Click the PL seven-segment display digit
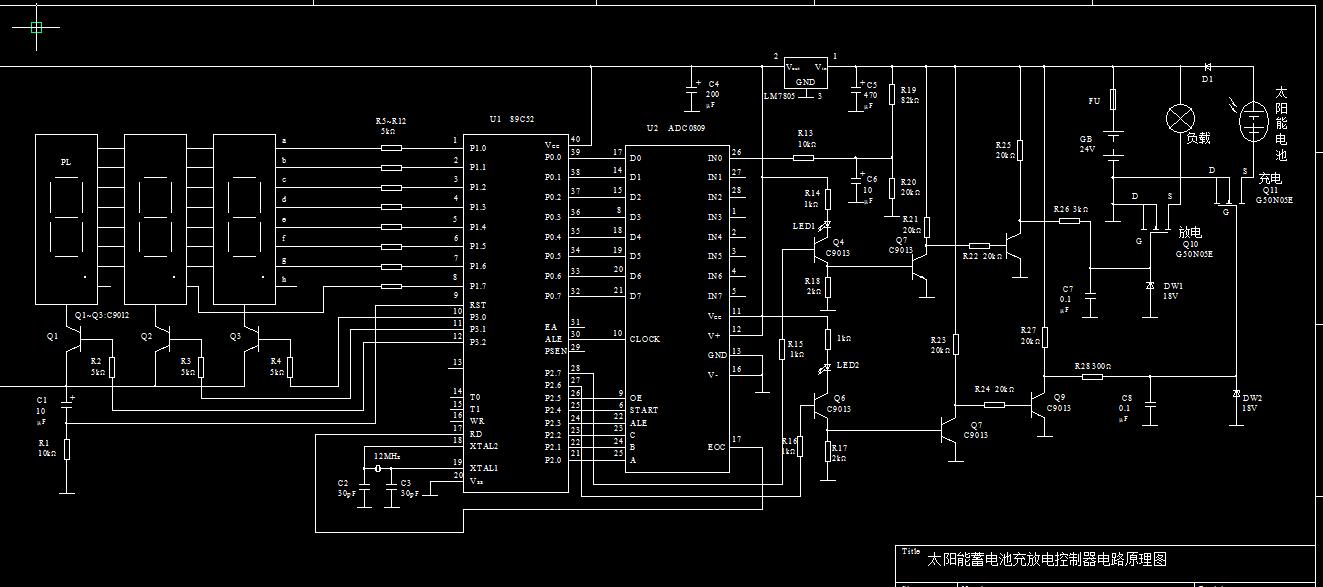 click(x=67, y=219)
